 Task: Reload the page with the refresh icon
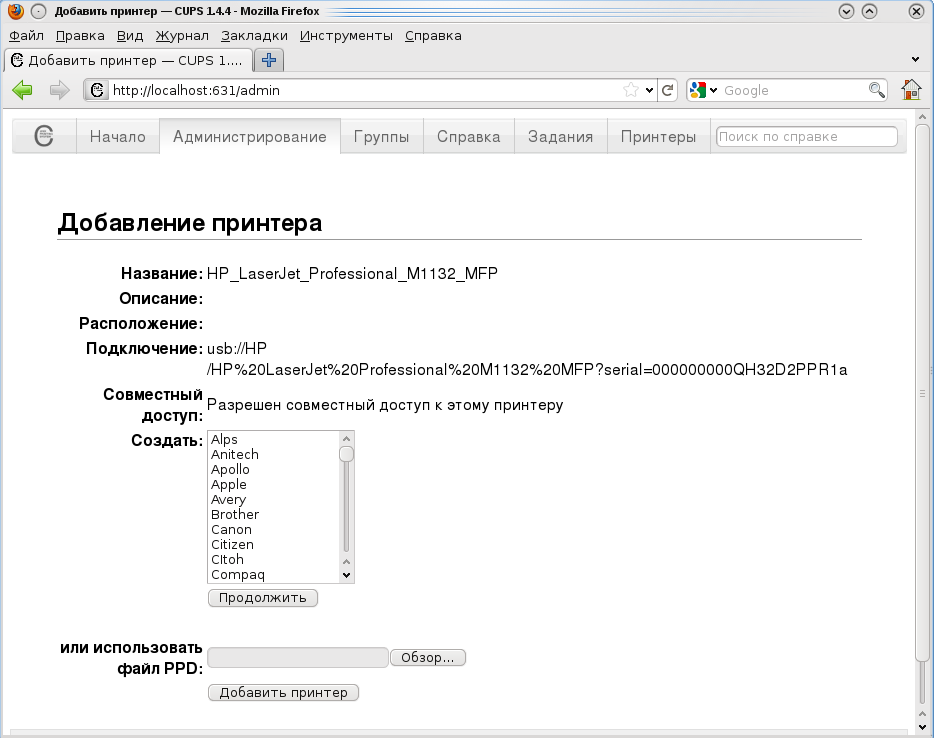[668, 91]
